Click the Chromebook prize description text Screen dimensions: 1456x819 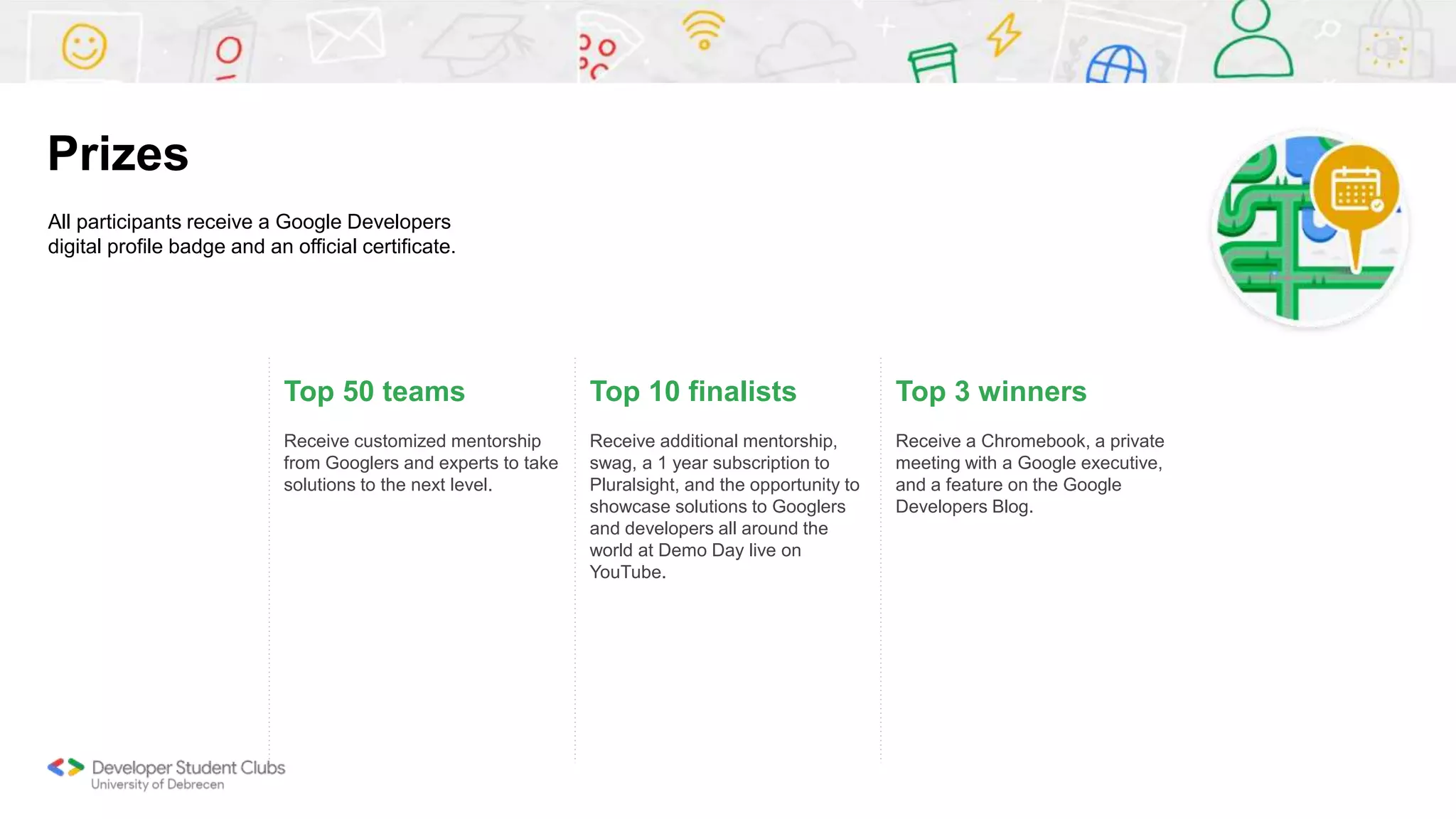click(1029, 473)
